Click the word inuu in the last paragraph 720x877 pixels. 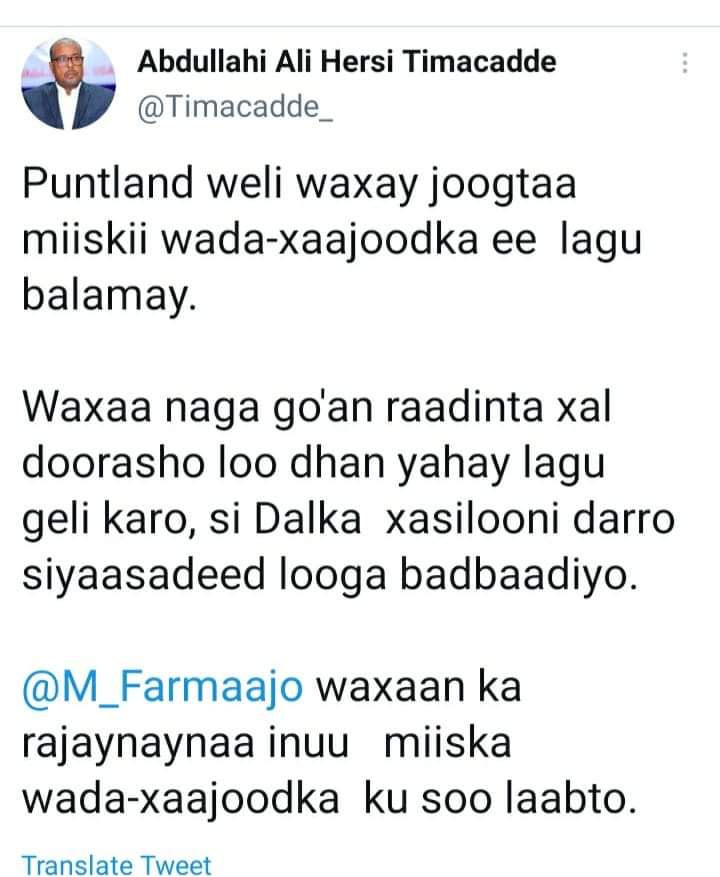(x=309, y=743)
